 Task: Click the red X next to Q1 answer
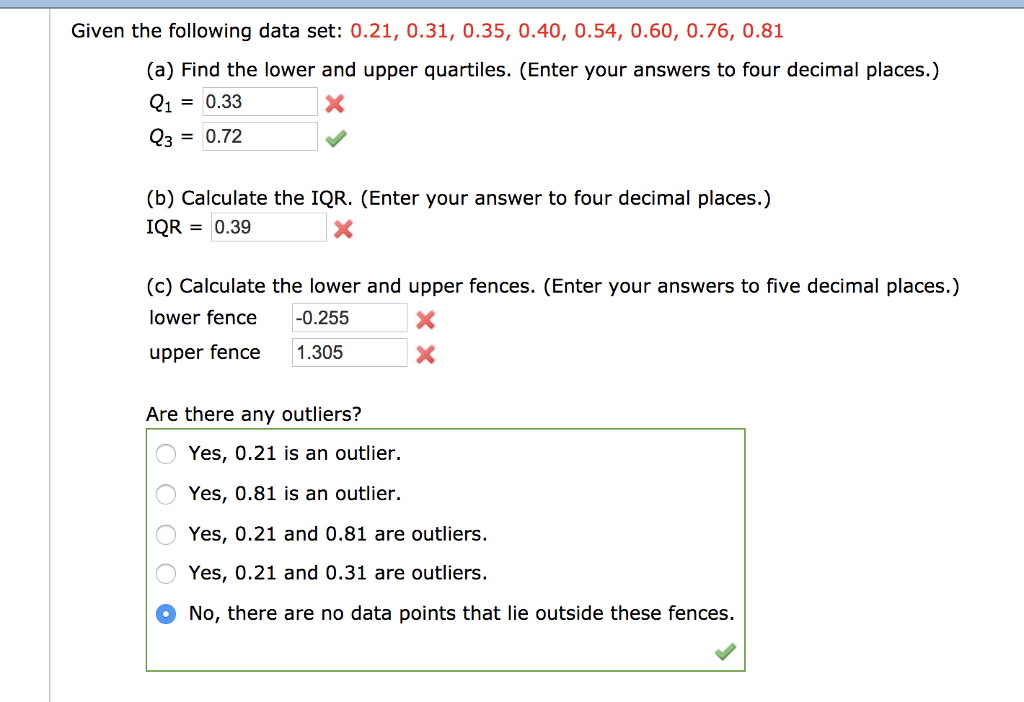point(334,103)
